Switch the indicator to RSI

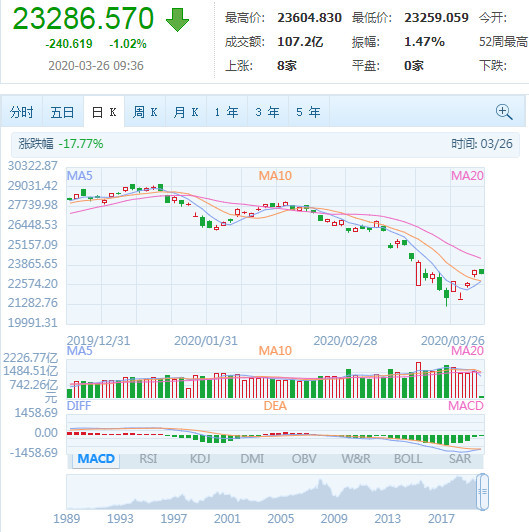(148, 459)
